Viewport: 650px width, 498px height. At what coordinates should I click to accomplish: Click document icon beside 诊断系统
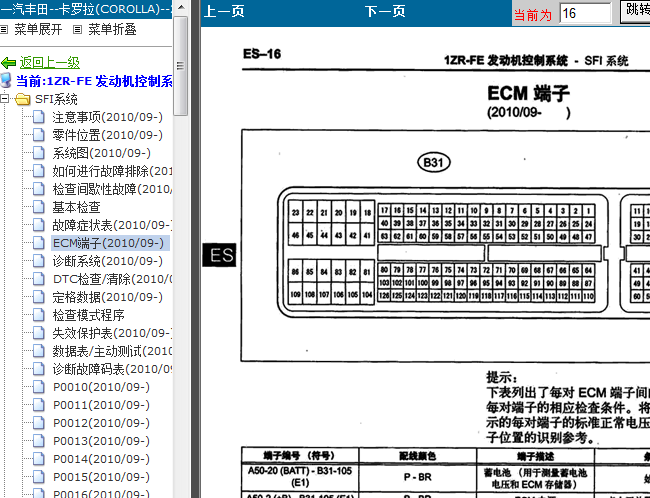click(39, 261)
